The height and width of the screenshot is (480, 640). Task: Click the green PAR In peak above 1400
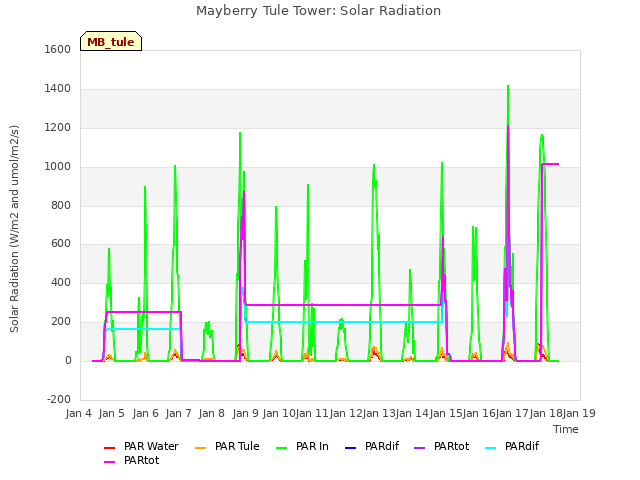pyautogui.click(x=508, y=88)
